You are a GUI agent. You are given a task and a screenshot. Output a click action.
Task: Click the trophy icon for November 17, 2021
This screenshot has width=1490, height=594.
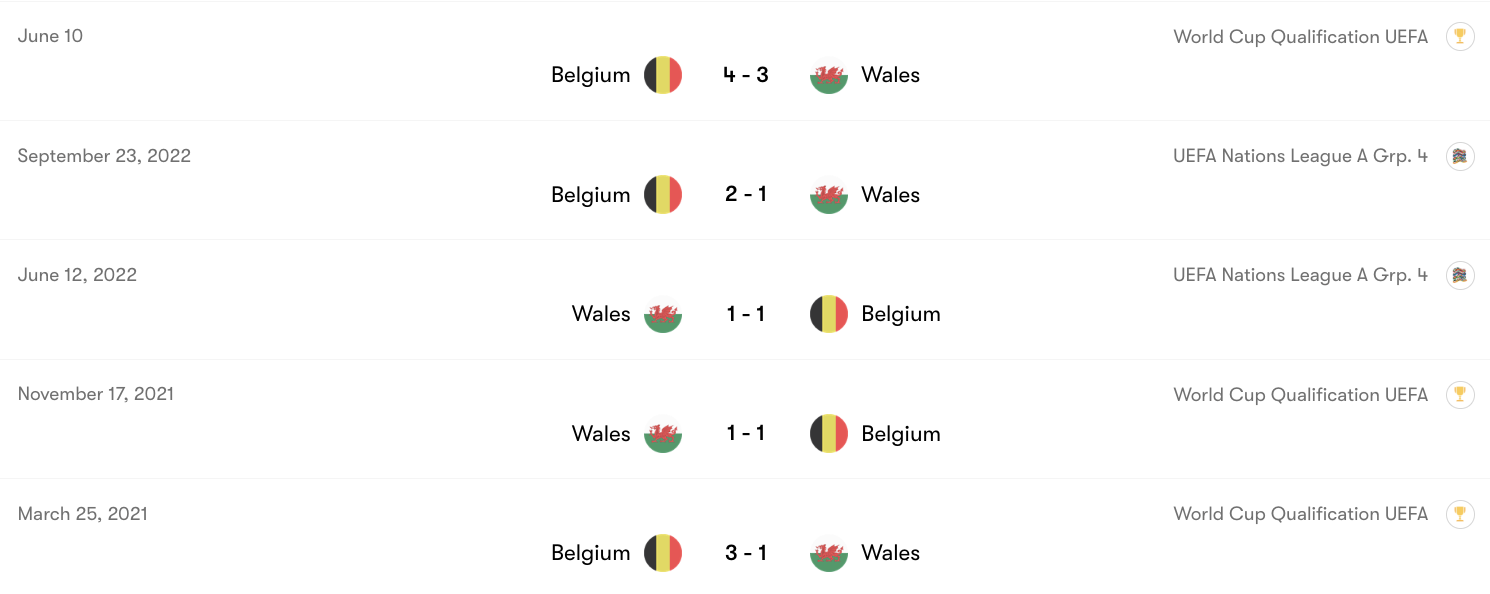pos(1460,395)
